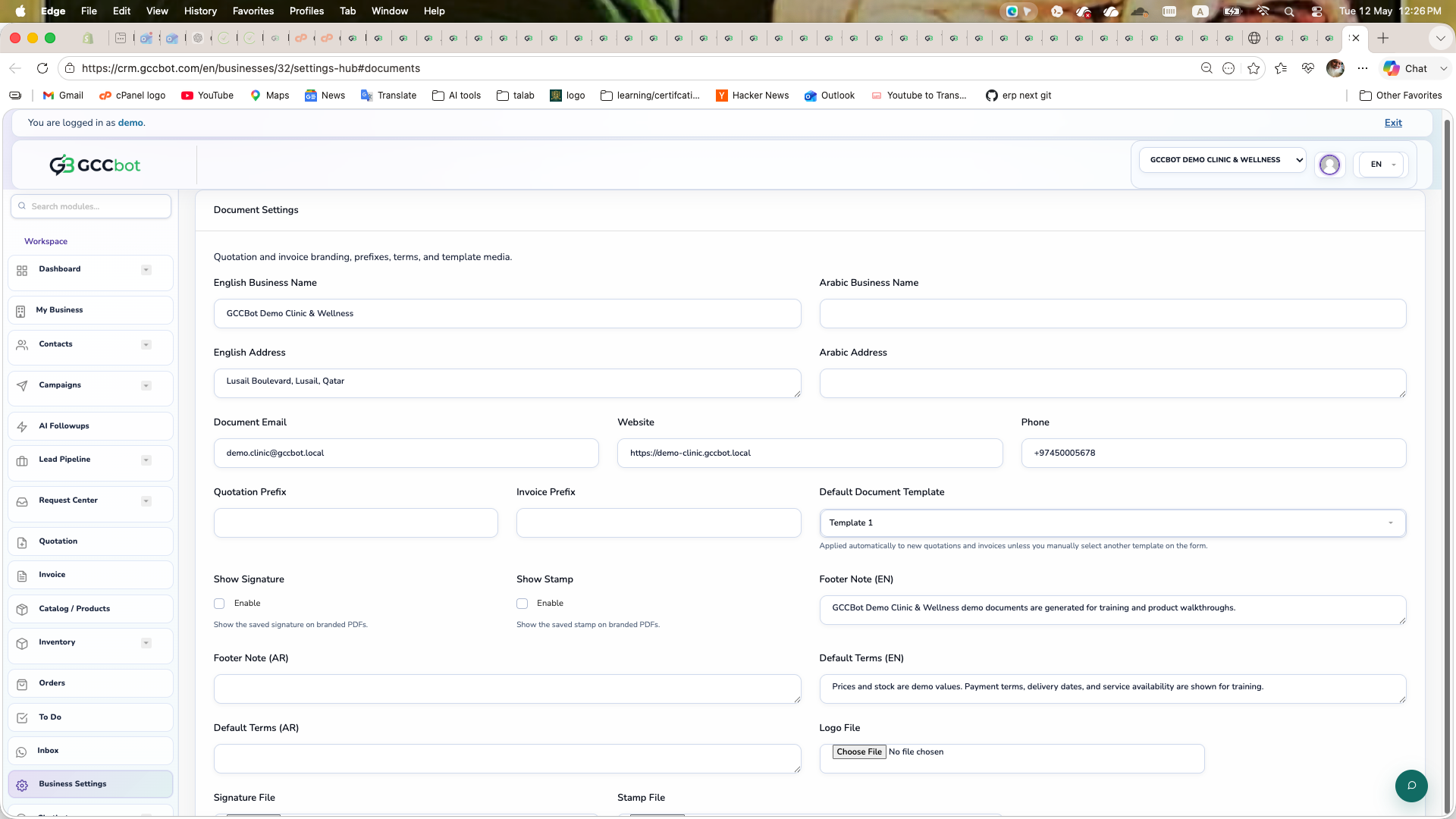The width and height of the screenshot is (1456, 819).
Task: Expand the Request Center submenu arrow
Action: point(146,501)
